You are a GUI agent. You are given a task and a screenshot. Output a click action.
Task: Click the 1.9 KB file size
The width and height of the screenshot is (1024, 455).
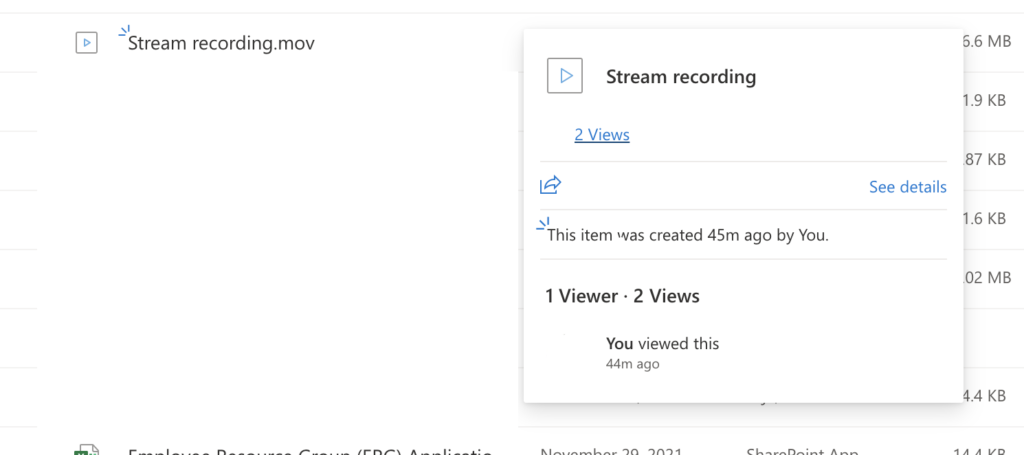984,101
